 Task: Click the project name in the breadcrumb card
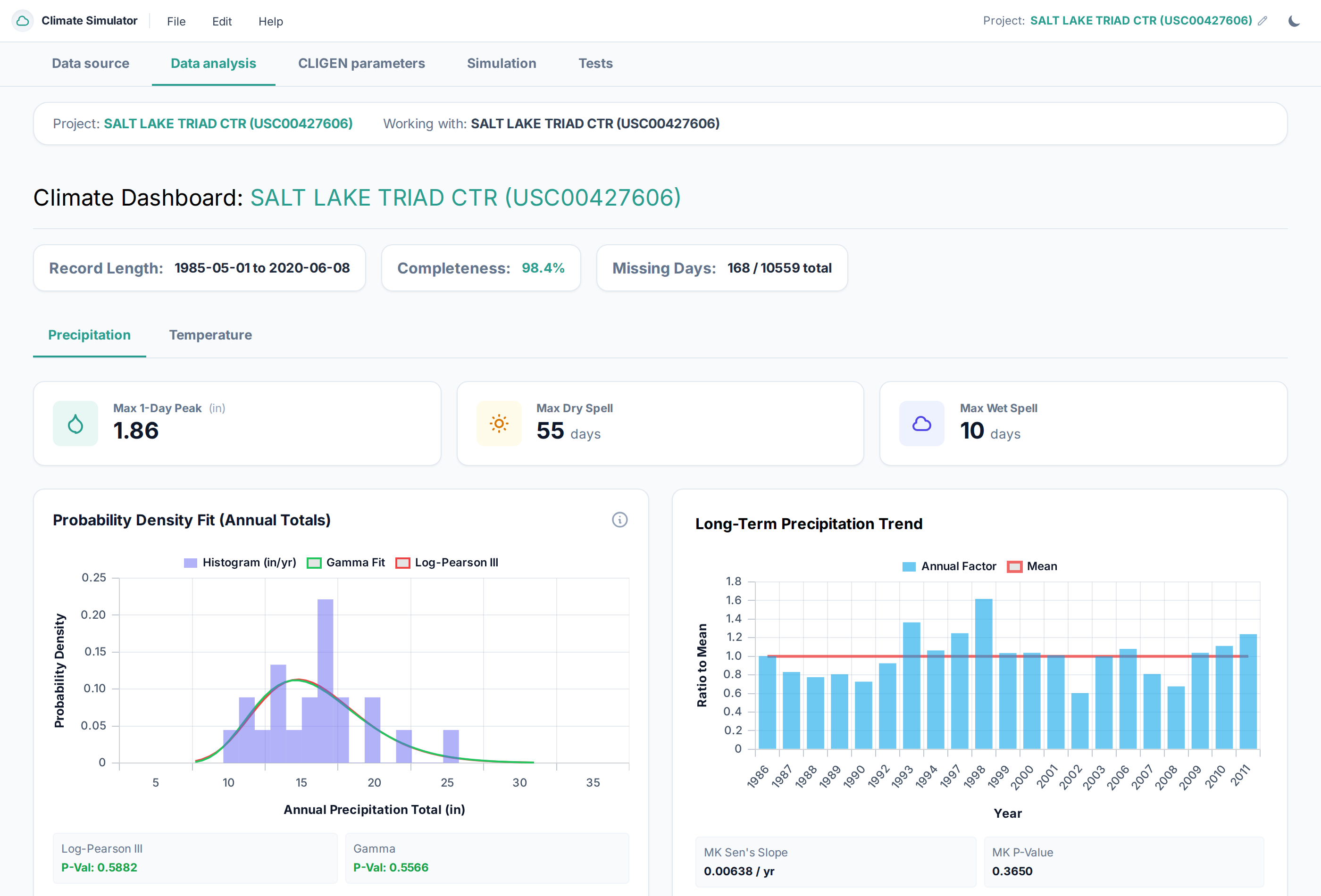pos(228,124)
